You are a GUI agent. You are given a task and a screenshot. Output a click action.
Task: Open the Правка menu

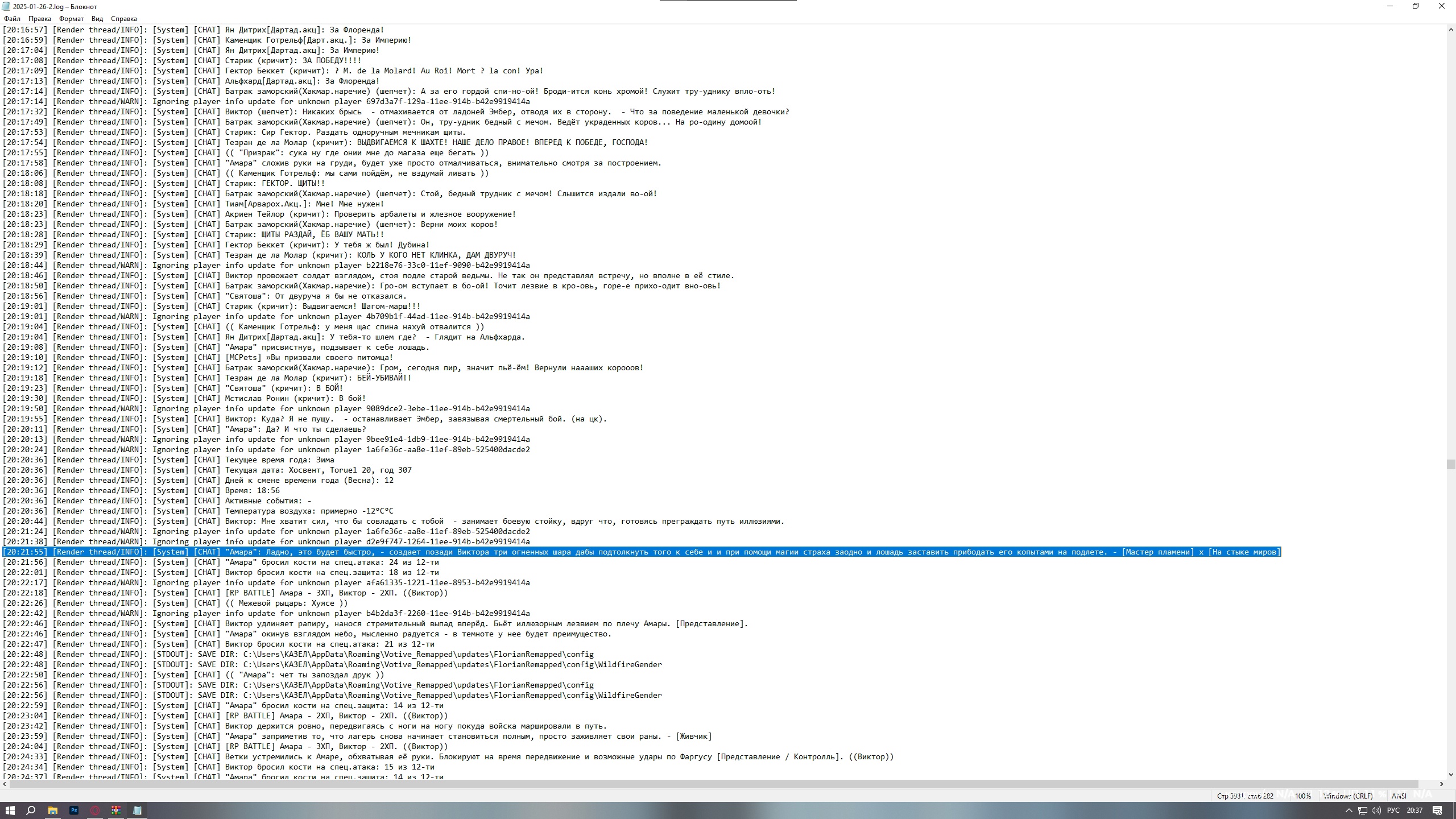click(40, 19)
